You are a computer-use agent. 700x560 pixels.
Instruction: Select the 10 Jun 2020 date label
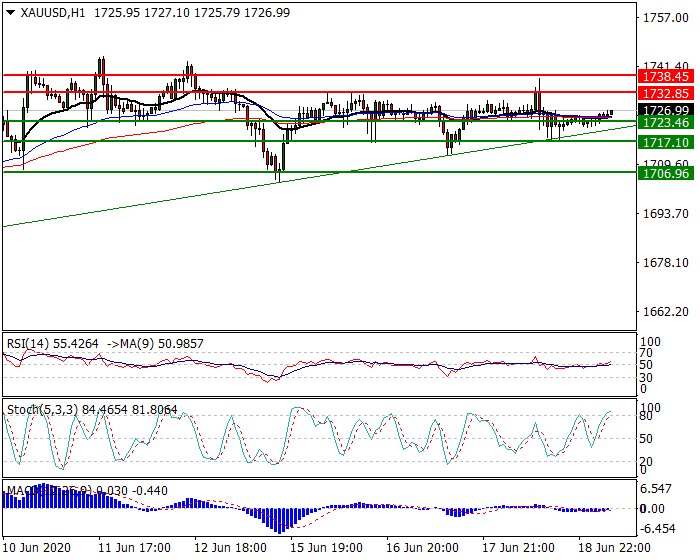[37, 547]
